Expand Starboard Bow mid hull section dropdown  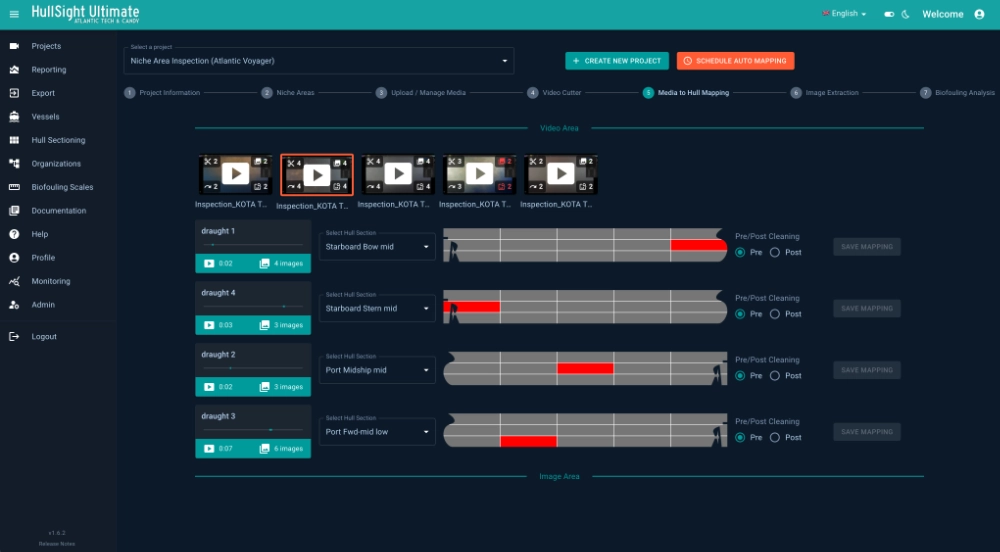(x=378, y=247)
